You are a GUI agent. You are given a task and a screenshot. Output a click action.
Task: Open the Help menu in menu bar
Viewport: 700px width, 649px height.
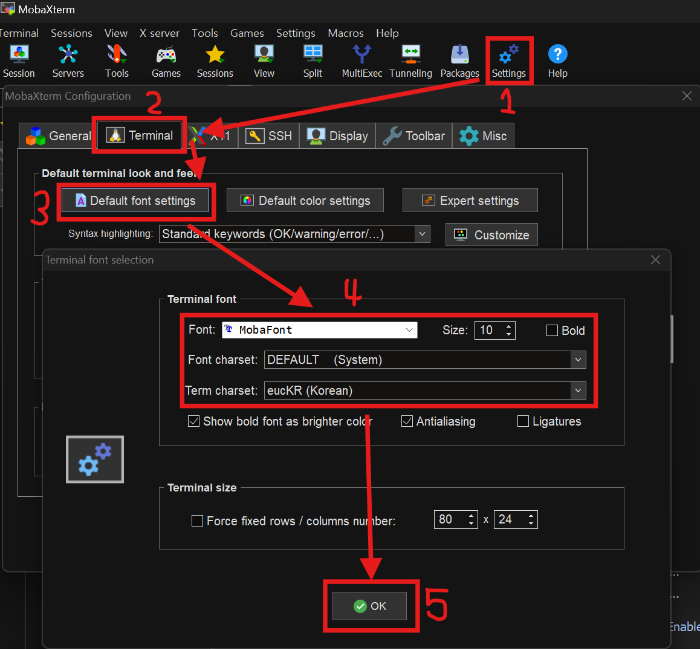pos(387,33)
